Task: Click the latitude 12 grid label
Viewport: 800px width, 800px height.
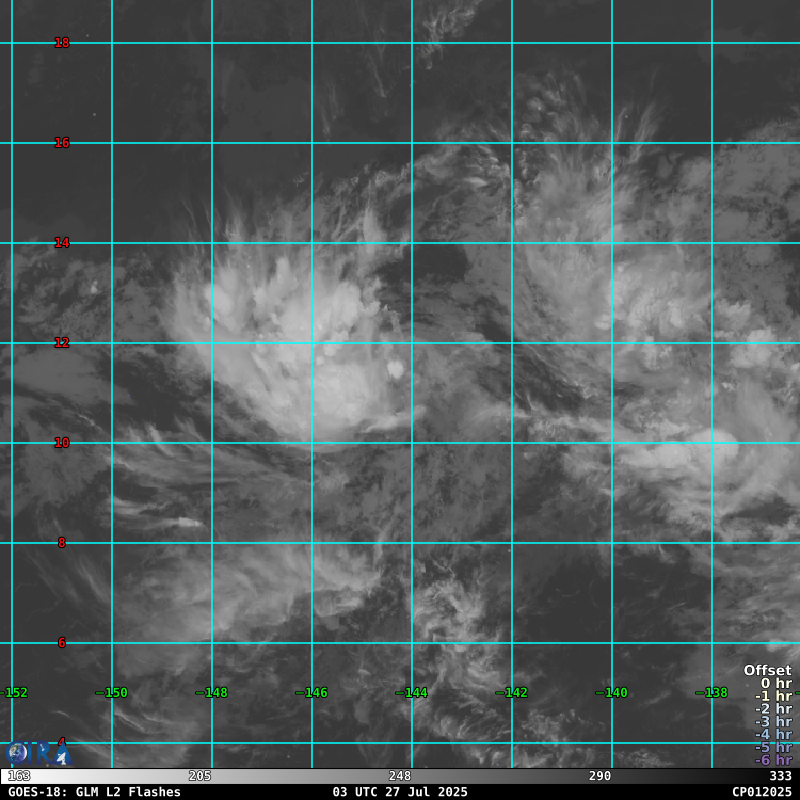Action: 62,343
